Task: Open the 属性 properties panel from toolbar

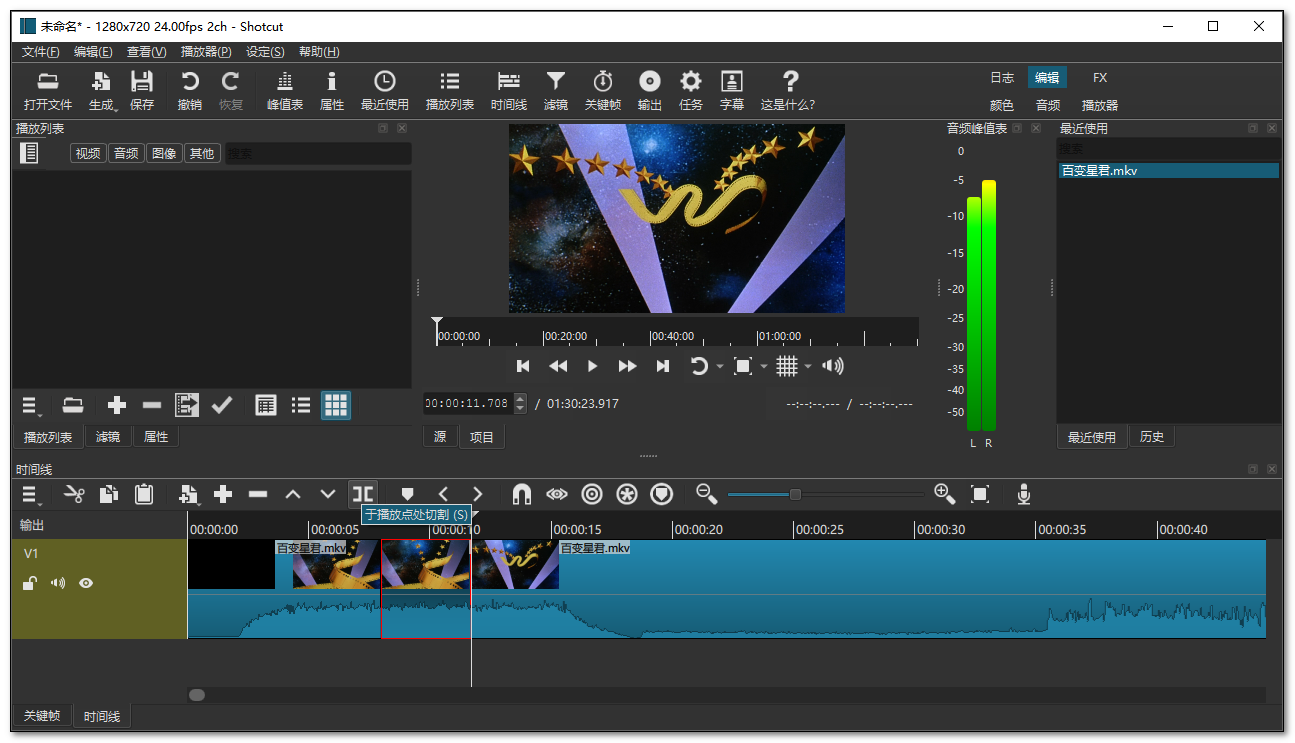Action: 332,91
